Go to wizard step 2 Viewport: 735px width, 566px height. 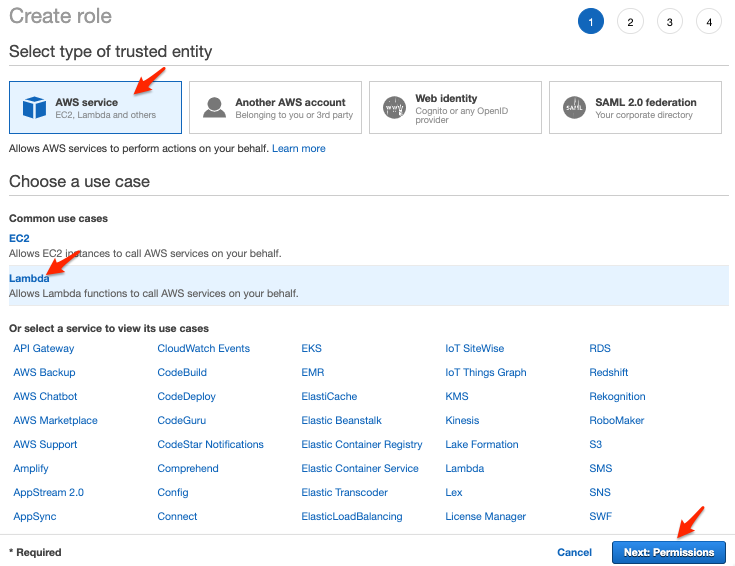(630, 22)
